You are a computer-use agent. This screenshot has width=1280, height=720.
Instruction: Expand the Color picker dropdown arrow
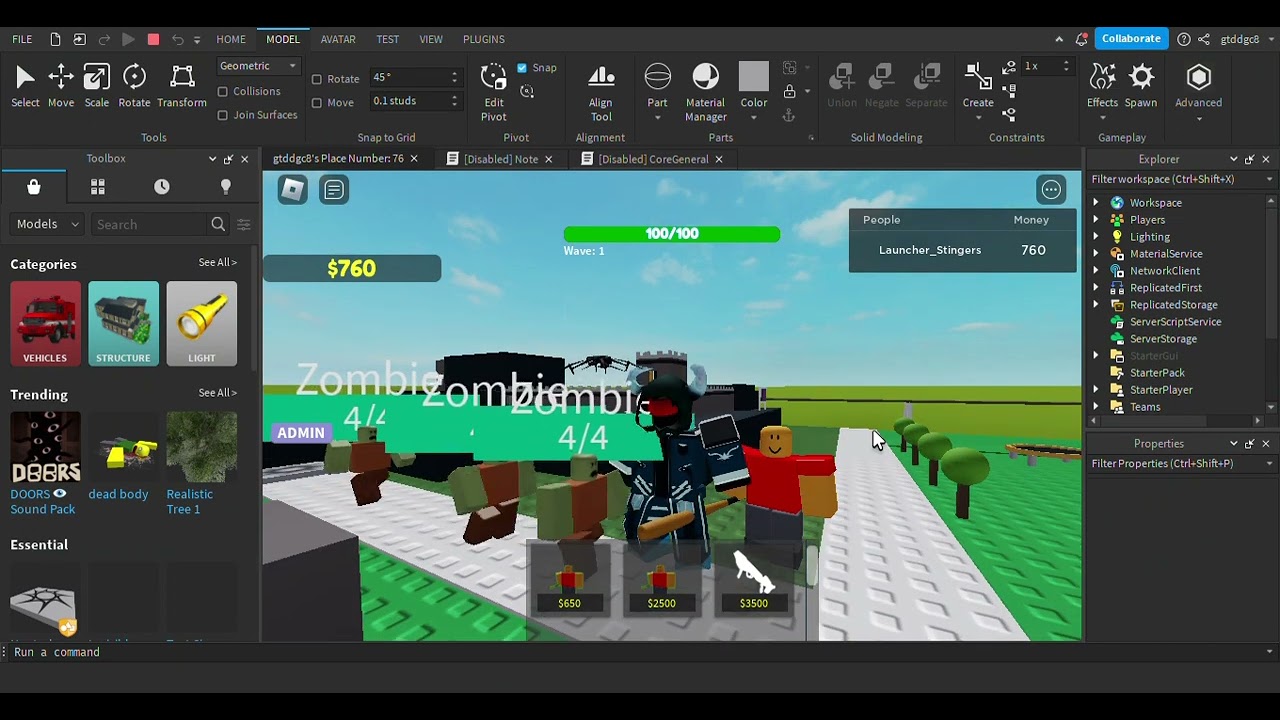click(x=754, y=118)
